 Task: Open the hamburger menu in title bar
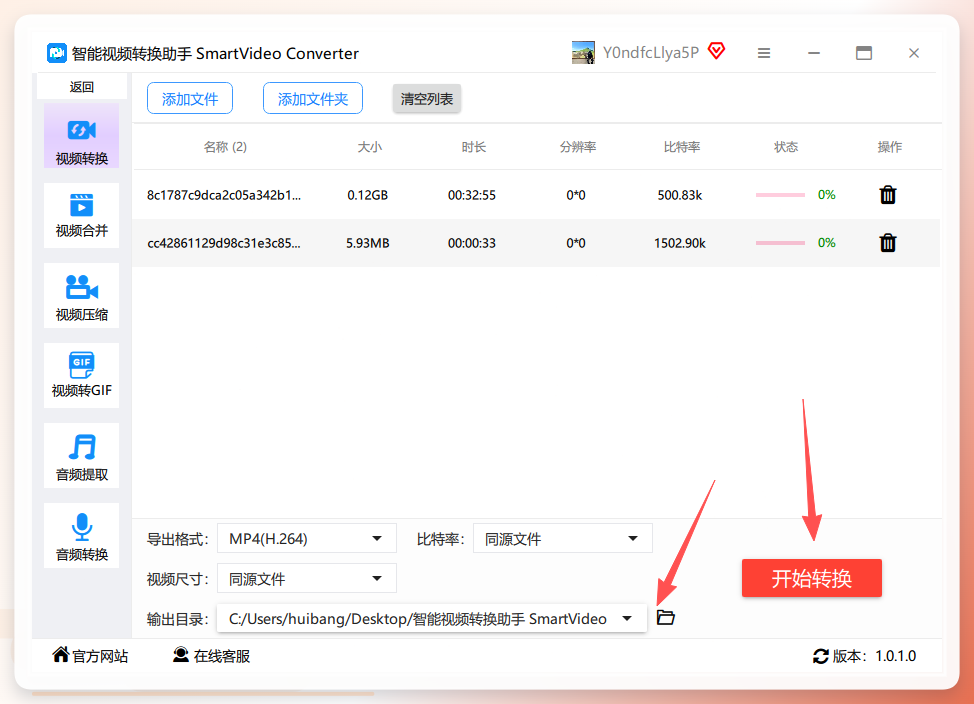764,53
